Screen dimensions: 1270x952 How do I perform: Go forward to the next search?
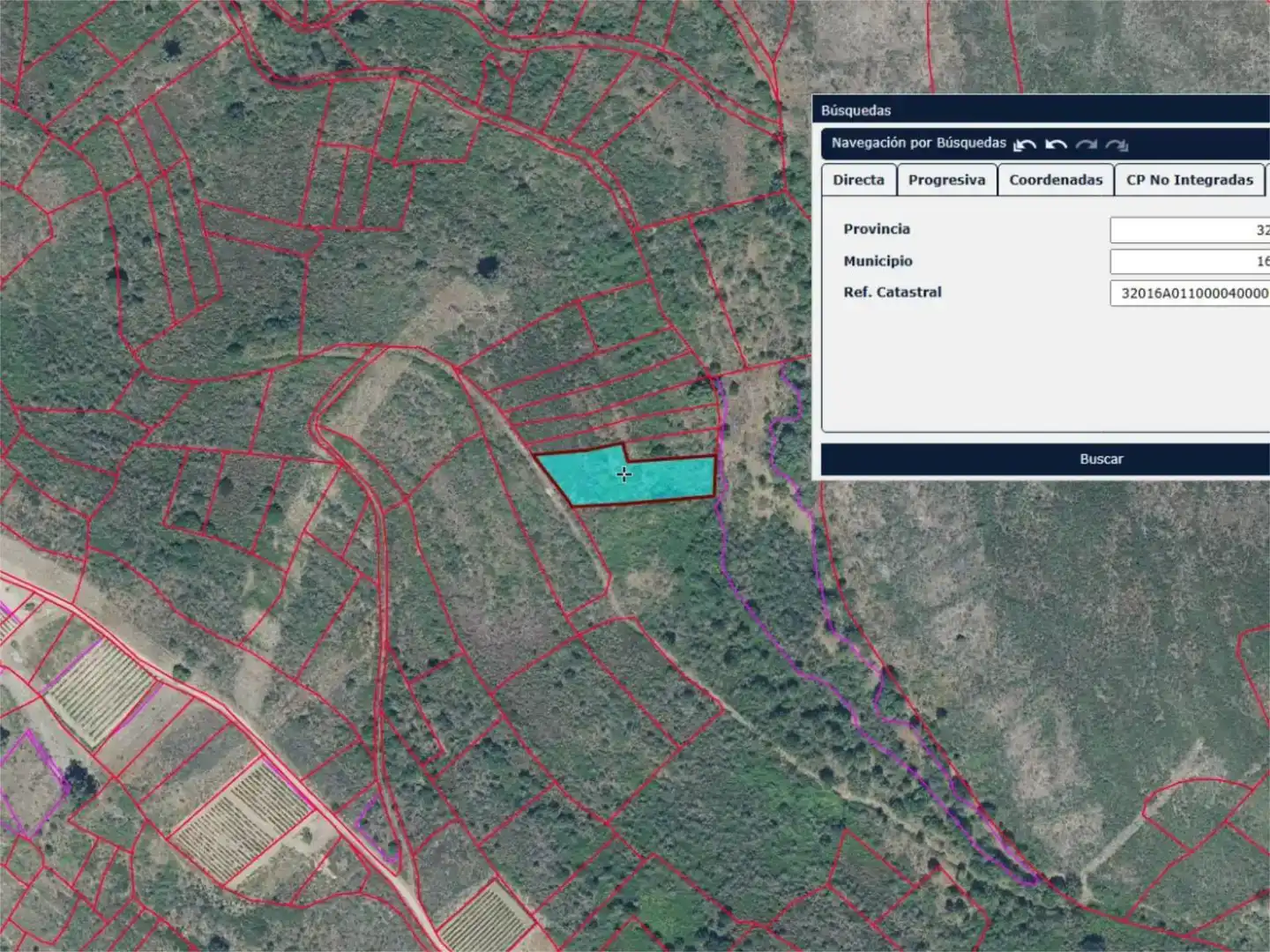[1087, 145]
